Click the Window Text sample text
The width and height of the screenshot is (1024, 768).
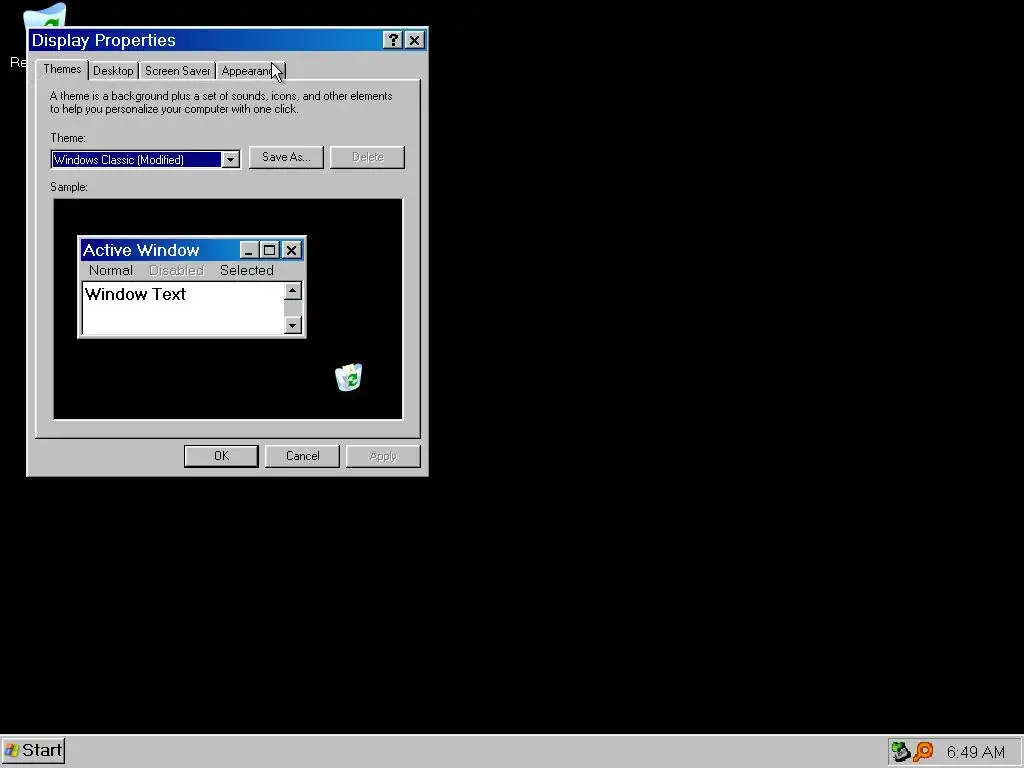[135, 295]
